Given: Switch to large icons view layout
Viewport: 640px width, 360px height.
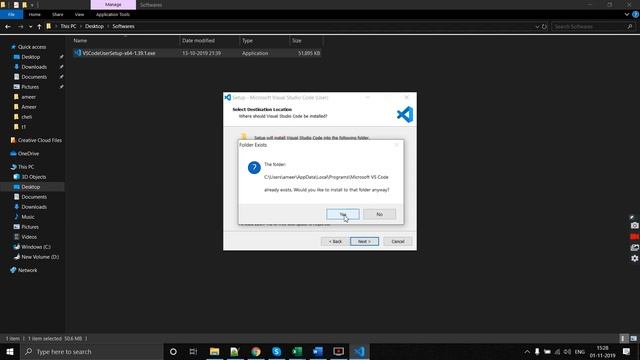Looking at the screenshot, I should point(633,338).
